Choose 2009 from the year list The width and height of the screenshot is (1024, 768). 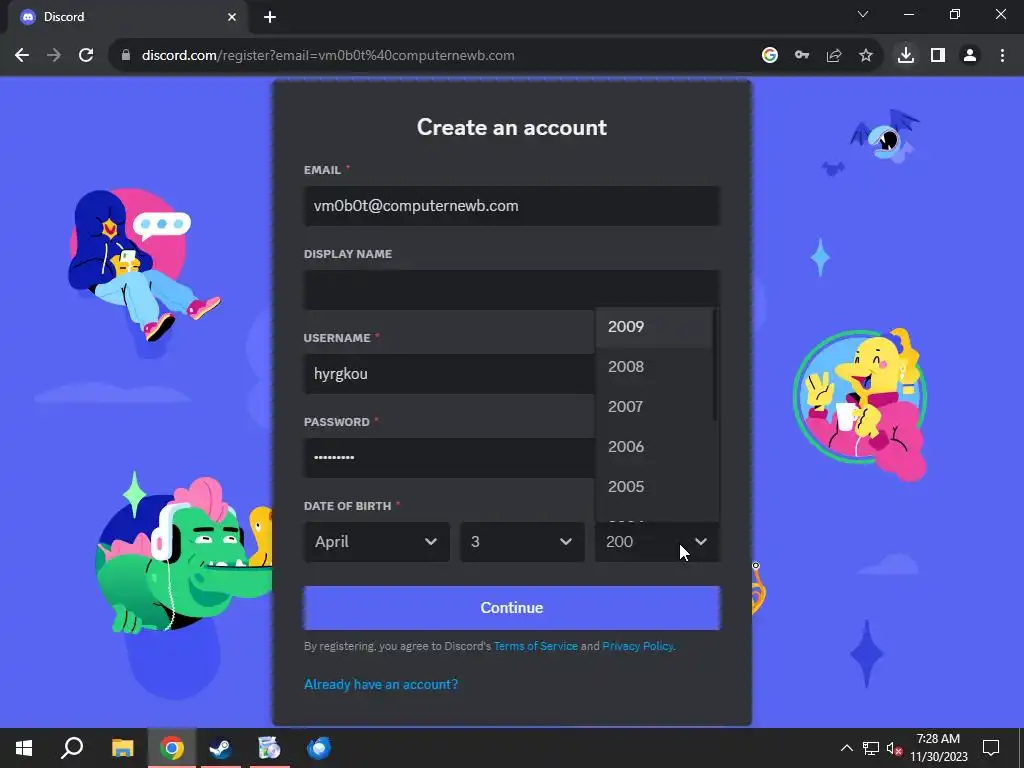pos(654,327)
